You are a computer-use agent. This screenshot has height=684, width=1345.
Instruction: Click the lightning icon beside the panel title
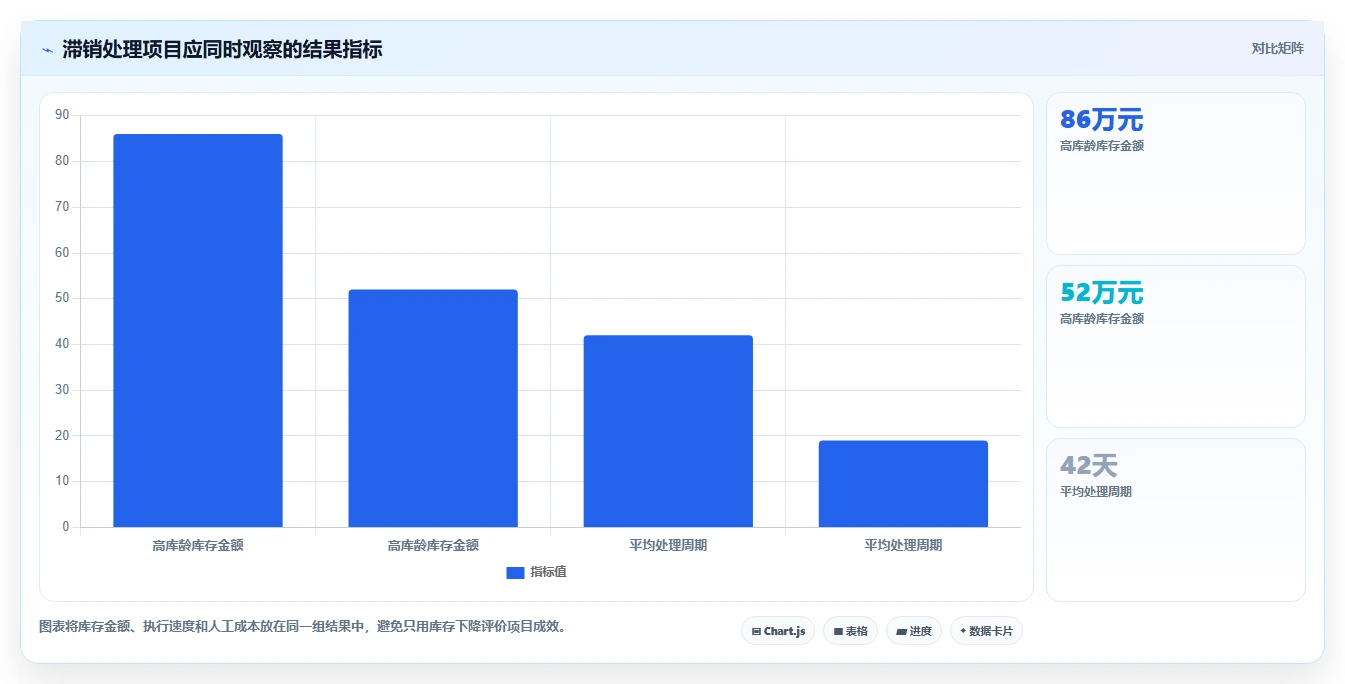(x=47, y=49)
